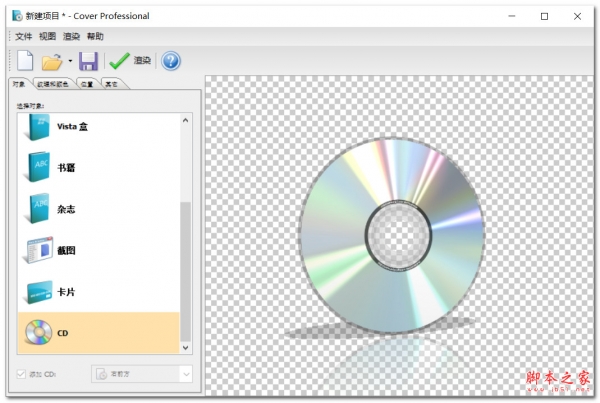Screen dimensions: 600x403
Task: Select the 书籍 book icon
Action: pos(37,167)
